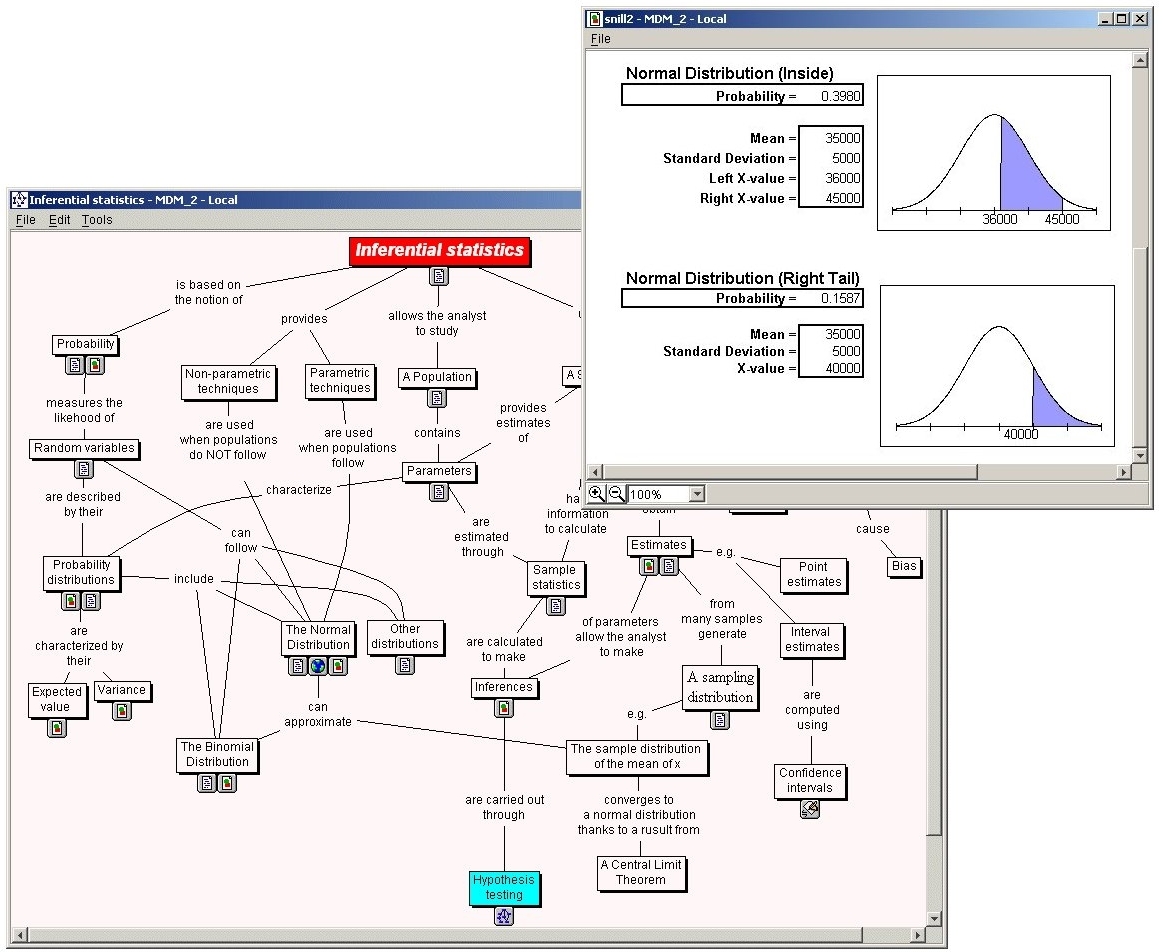Click the 'Normal Distribution (Right Tail)' heading
Screen dimensions: 1163x952
(x=742, y=278)
